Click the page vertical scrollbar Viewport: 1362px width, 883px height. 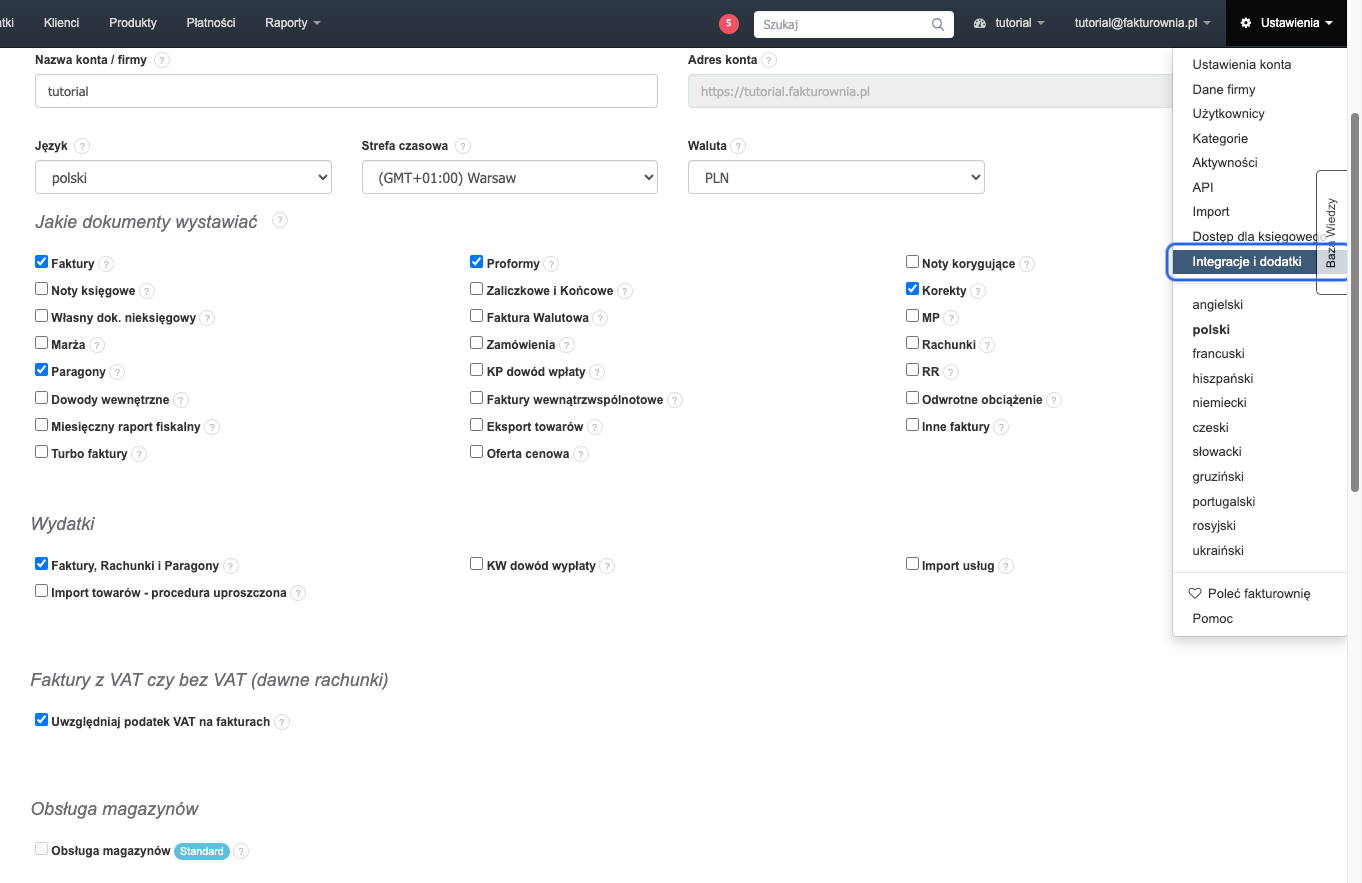1355,300
